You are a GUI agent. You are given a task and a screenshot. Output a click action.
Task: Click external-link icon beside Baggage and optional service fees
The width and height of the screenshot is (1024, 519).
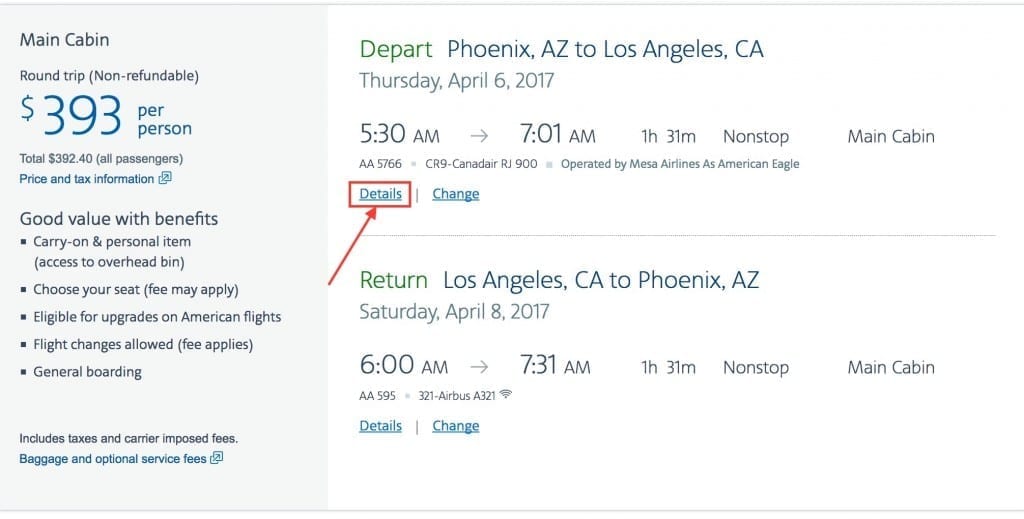216,458
